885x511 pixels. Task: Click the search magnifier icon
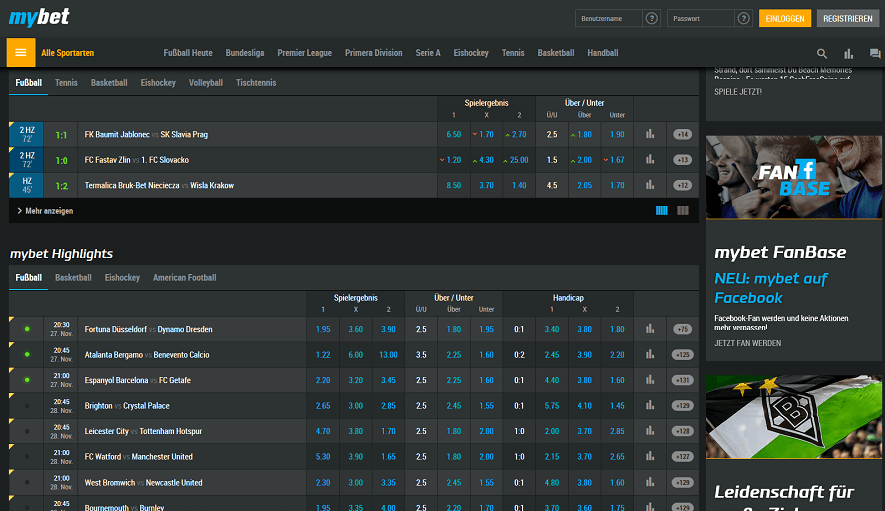pos(822,54)
